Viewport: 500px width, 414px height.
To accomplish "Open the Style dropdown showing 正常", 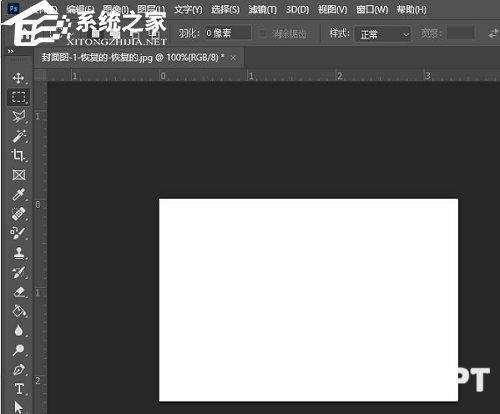I will point(383,34).
